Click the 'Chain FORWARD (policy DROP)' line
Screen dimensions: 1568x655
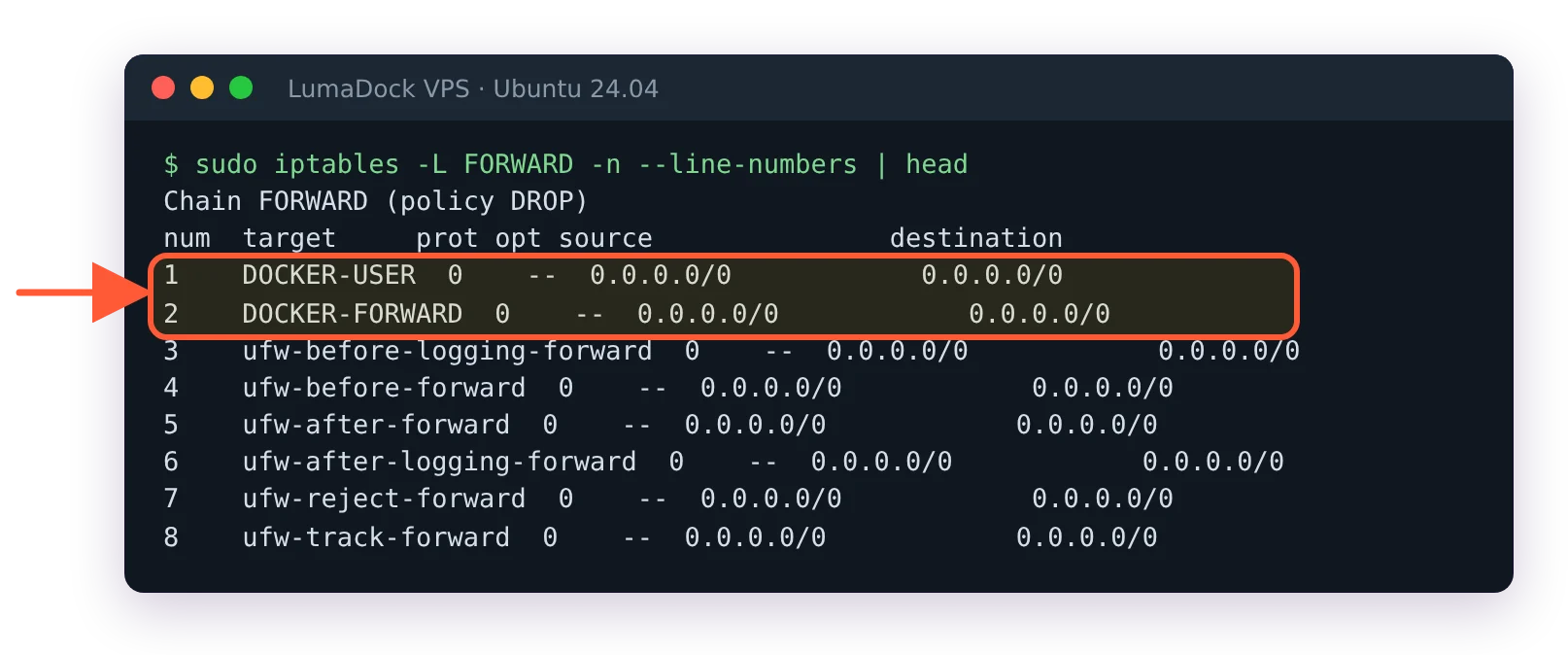pos(376,201)
